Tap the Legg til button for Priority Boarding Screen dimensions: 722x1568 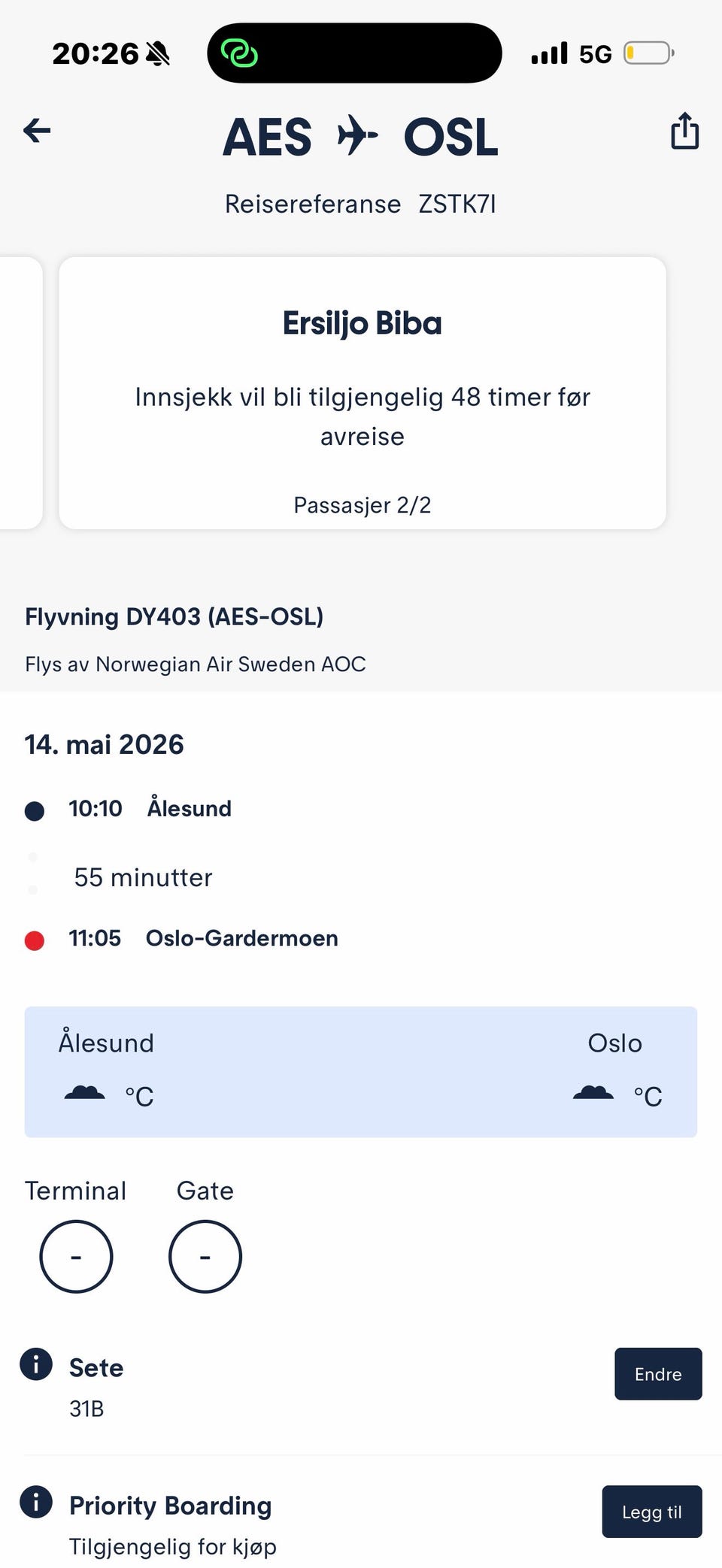651,1512
